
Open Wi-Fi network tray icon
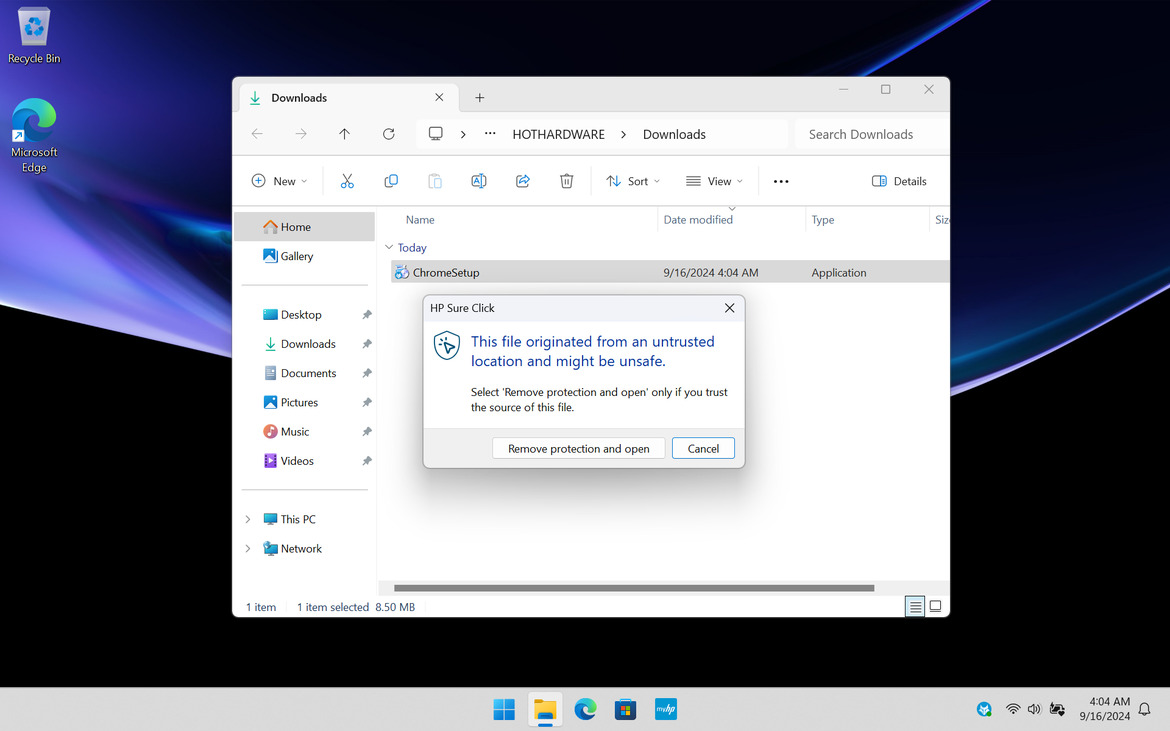1013,709
